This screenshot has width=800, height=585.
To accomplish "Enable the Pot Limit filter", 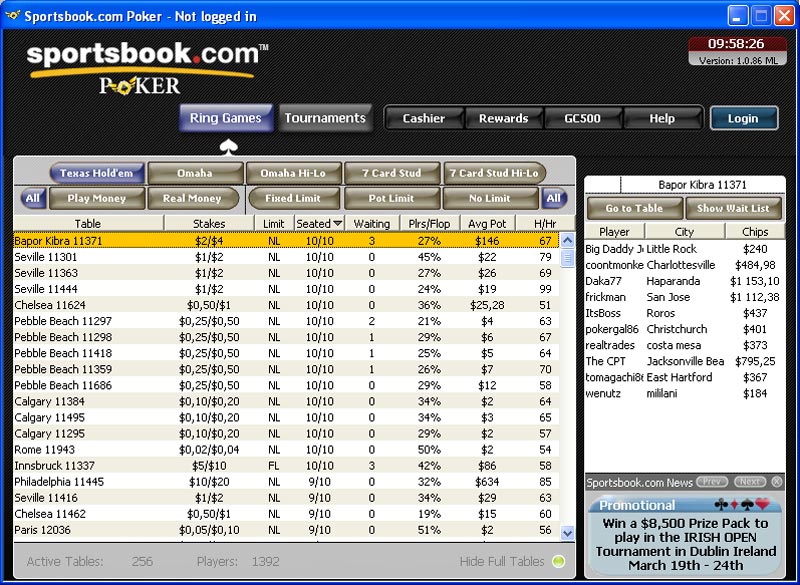I will click(x=391, y=198).
